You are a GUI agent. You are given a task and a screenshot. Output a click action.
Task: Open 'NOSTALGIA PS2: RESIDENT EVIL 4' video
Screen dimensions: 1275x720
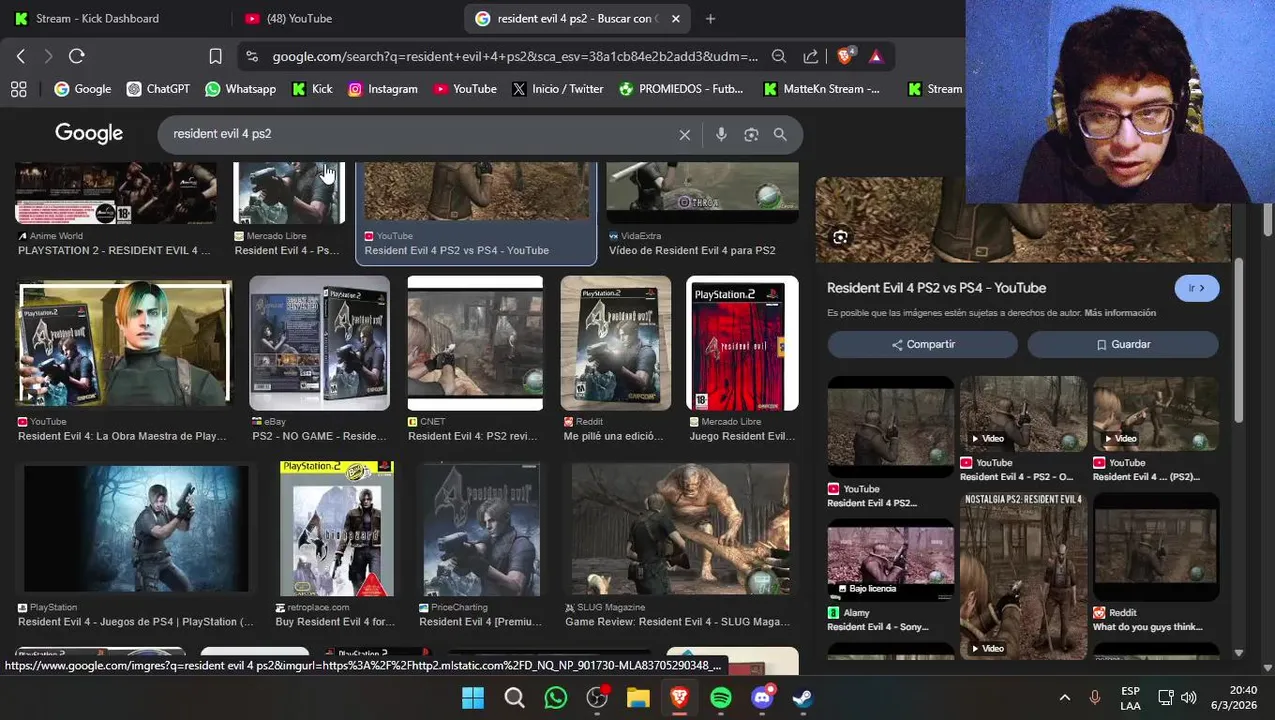click(x=1023, y=576)
